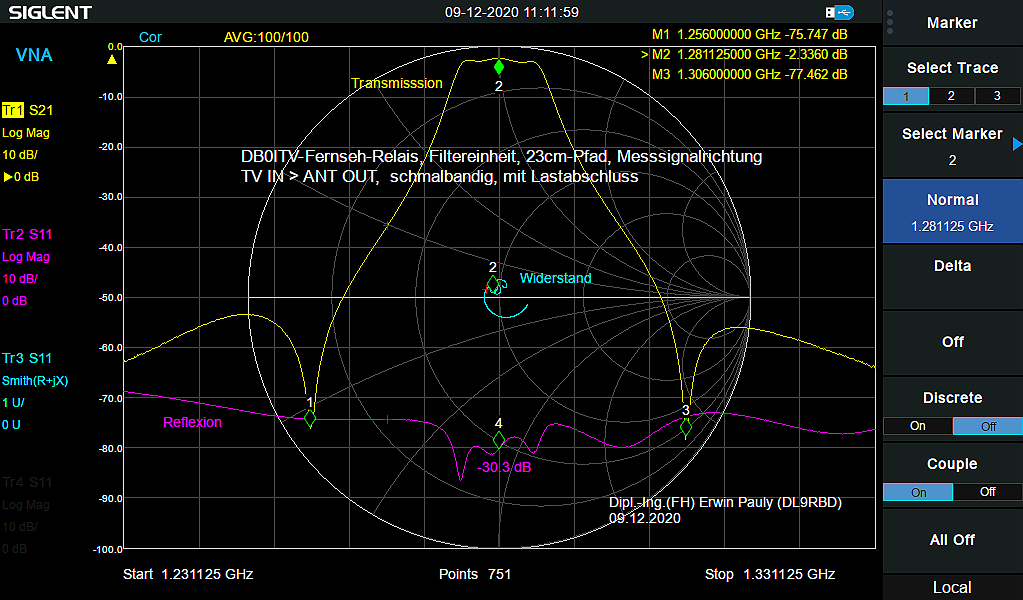Select green marker 3 diamond on the right notch
Screen dimensions: 1023x600
click(686, 427)
